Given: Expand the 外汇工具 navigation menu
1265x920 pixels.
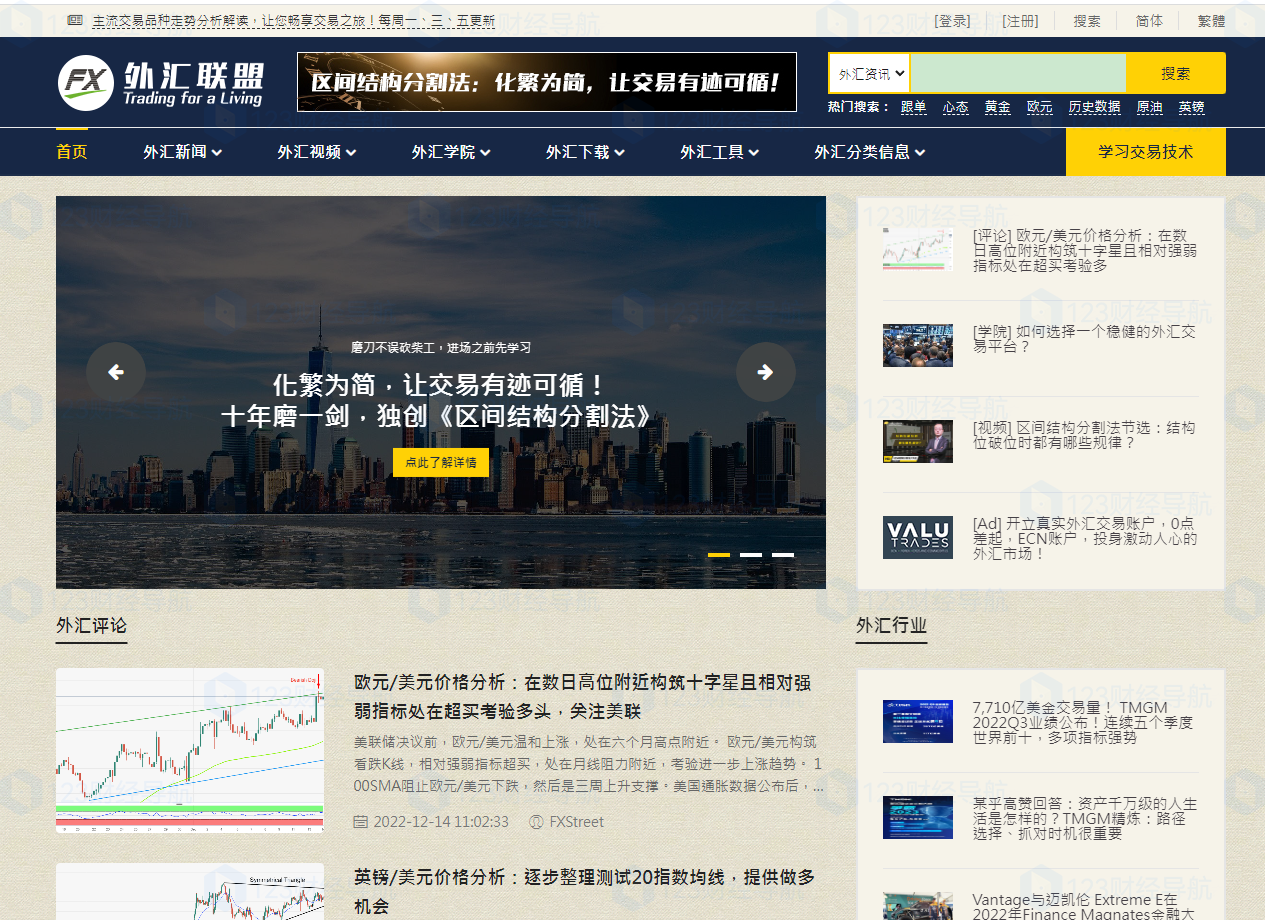Looking at the screenshot, I should [x=719, y=152].
